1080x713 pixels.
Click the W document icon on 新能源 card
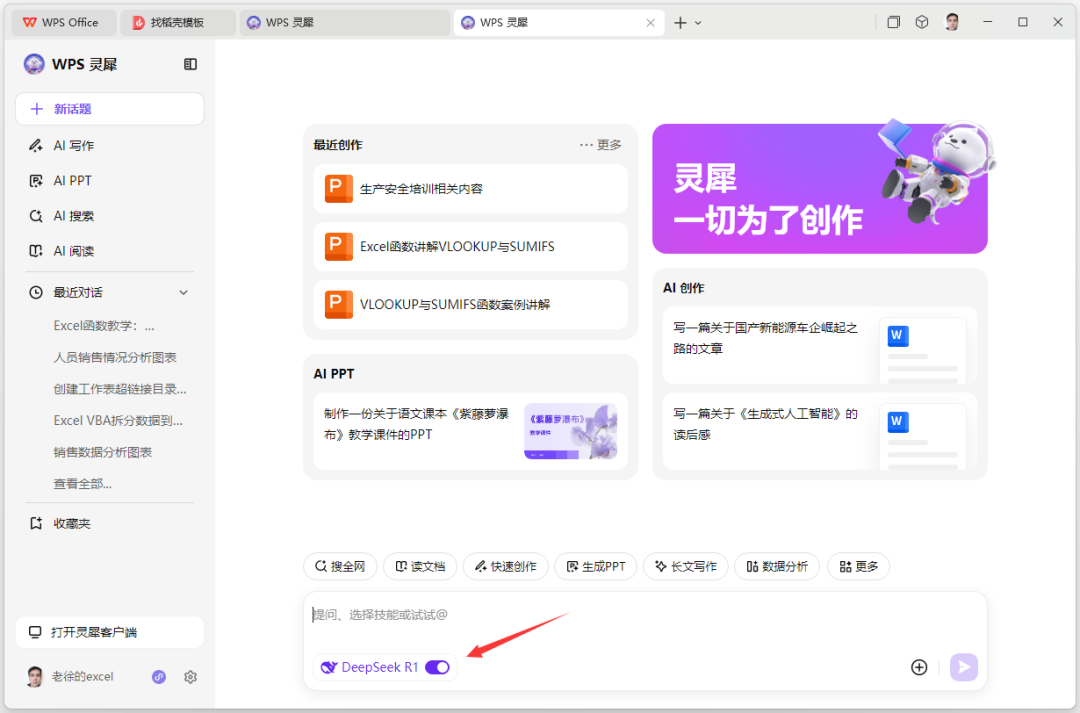(897, 335)
